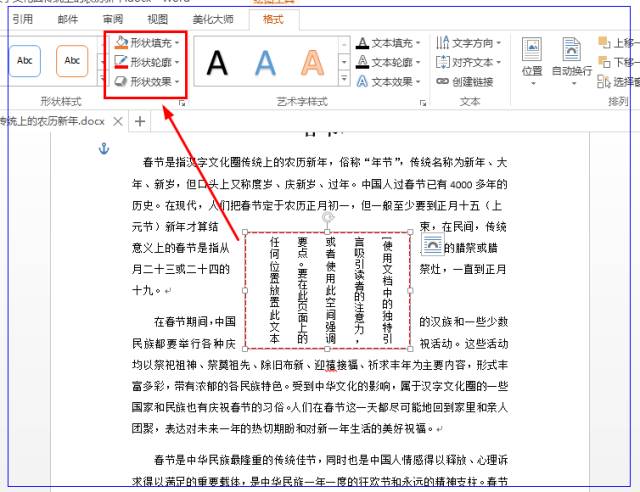Click the 文本效果 icon
This screenshot has width=640, height=492.
point(362,82)
